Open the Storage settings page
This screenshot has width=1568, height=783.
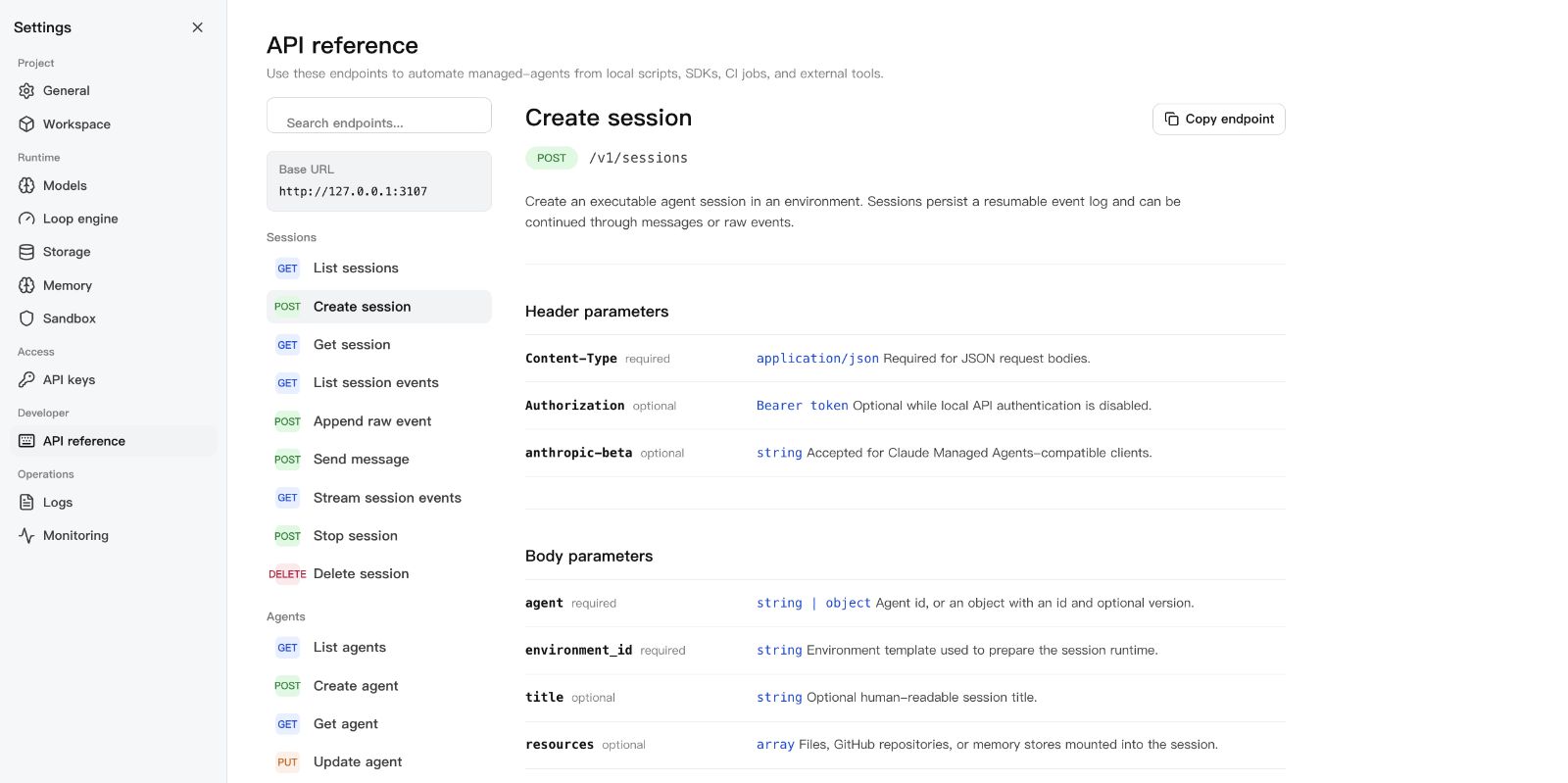(x=114, y=252)
